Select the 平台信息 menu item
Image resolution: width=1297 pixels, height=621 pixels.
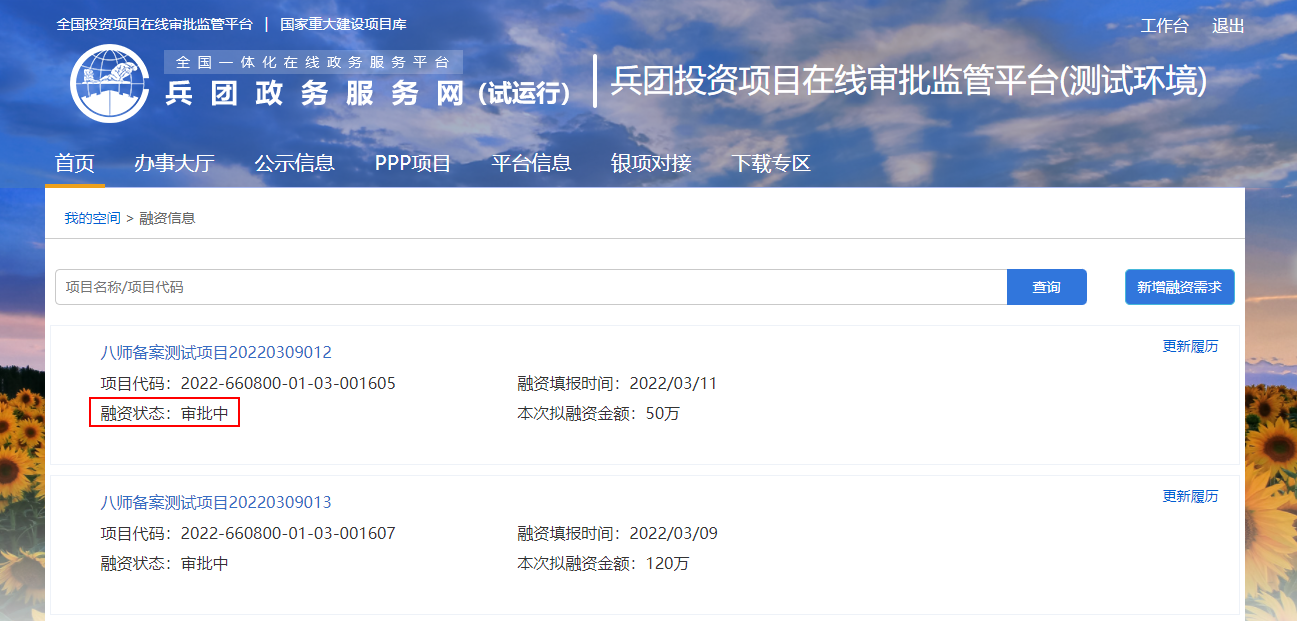[531, 163]
